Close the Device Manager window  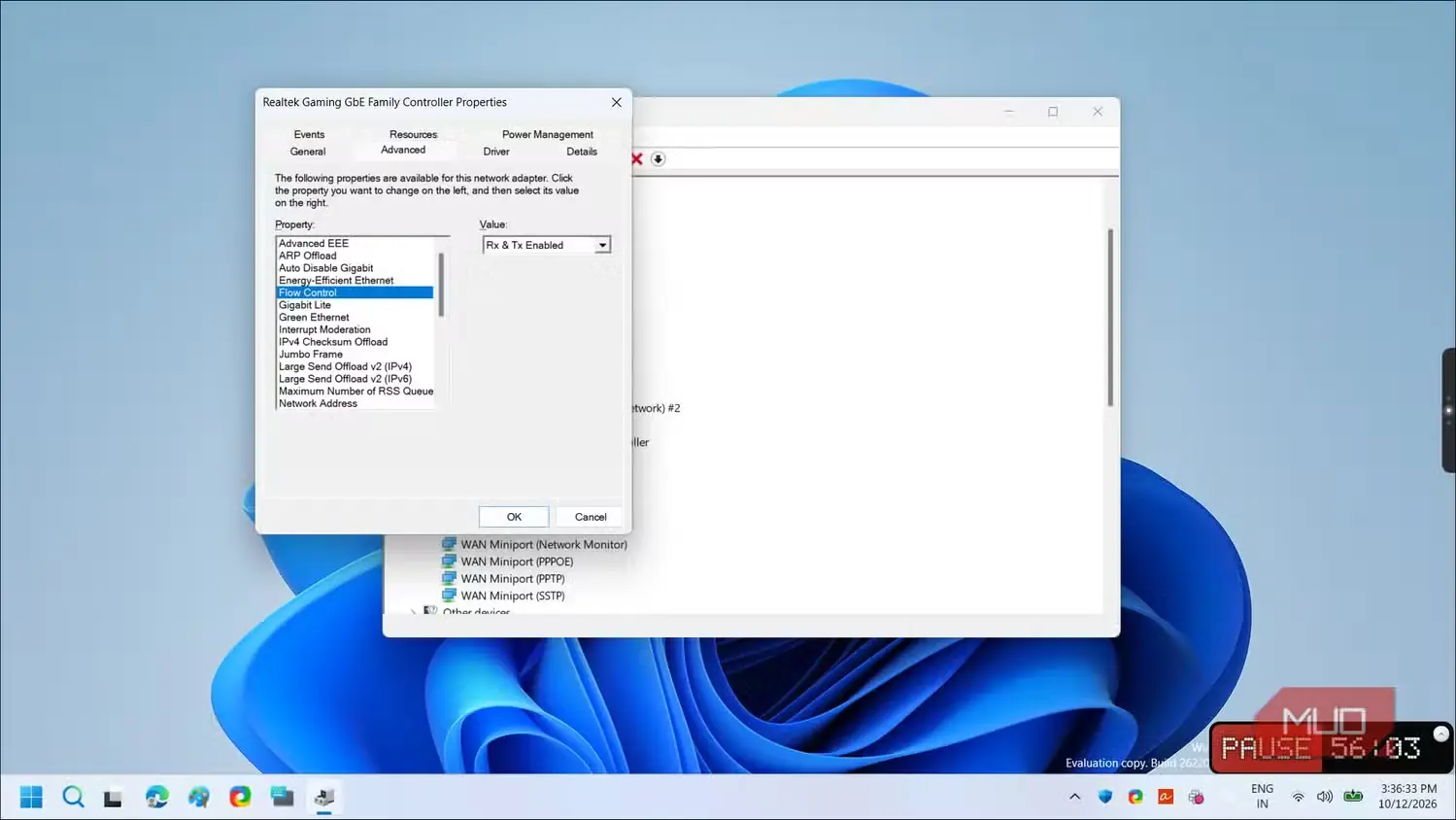click(x=1098, y=112)
